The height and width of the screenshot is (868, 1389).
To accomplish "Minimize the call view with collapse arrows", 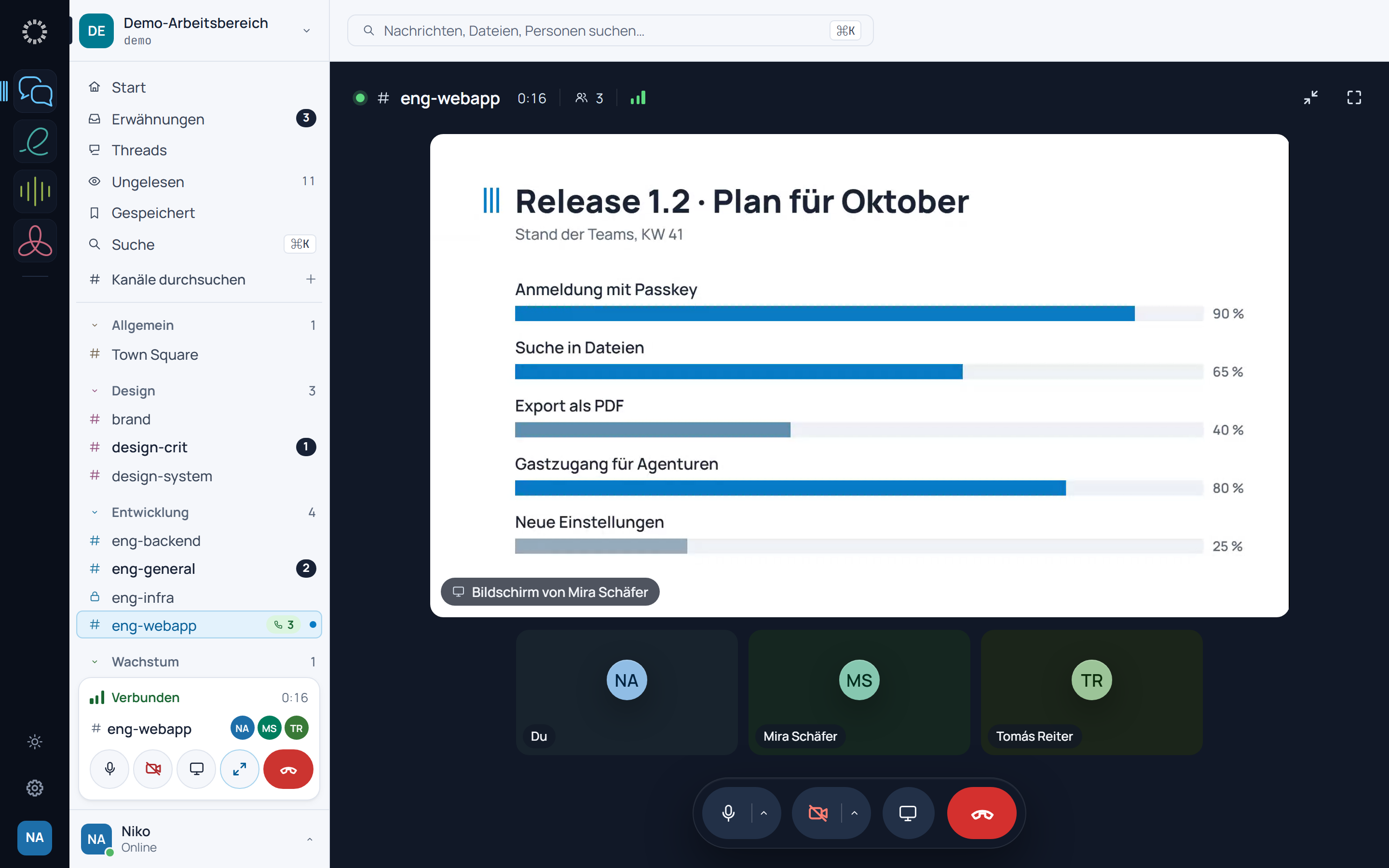I will (x=1310, y=97).
